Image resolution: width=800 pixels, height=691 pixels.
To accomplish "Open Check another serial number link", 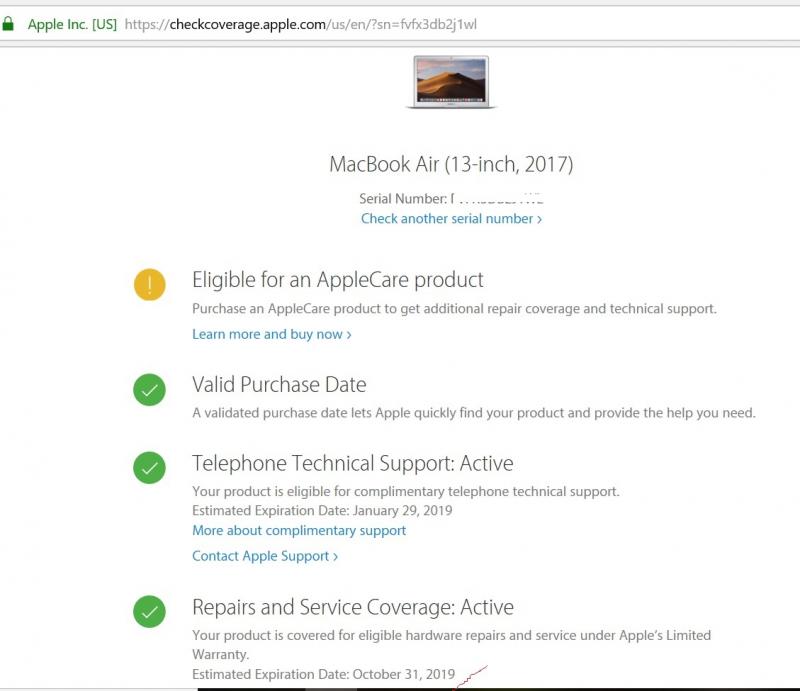I will (451, 219).
